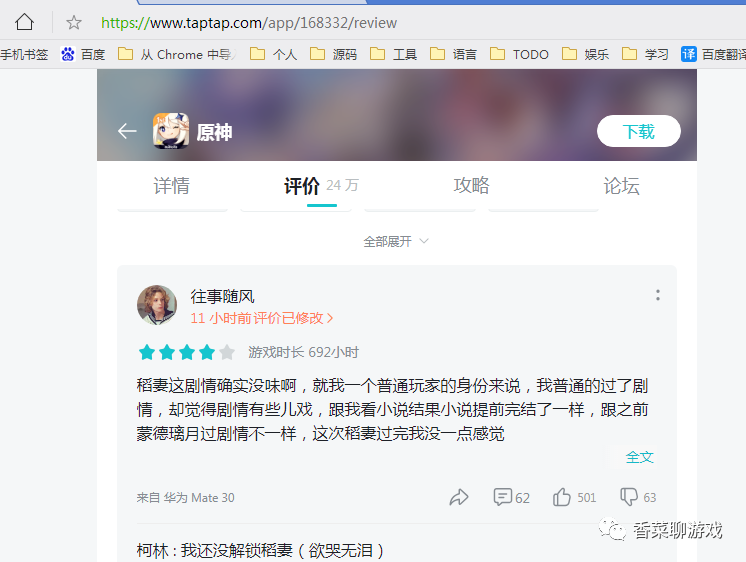Screen dimensions: 746x562
Task: Open the 百度翻译 bookmark
Action: coord(713,55)
